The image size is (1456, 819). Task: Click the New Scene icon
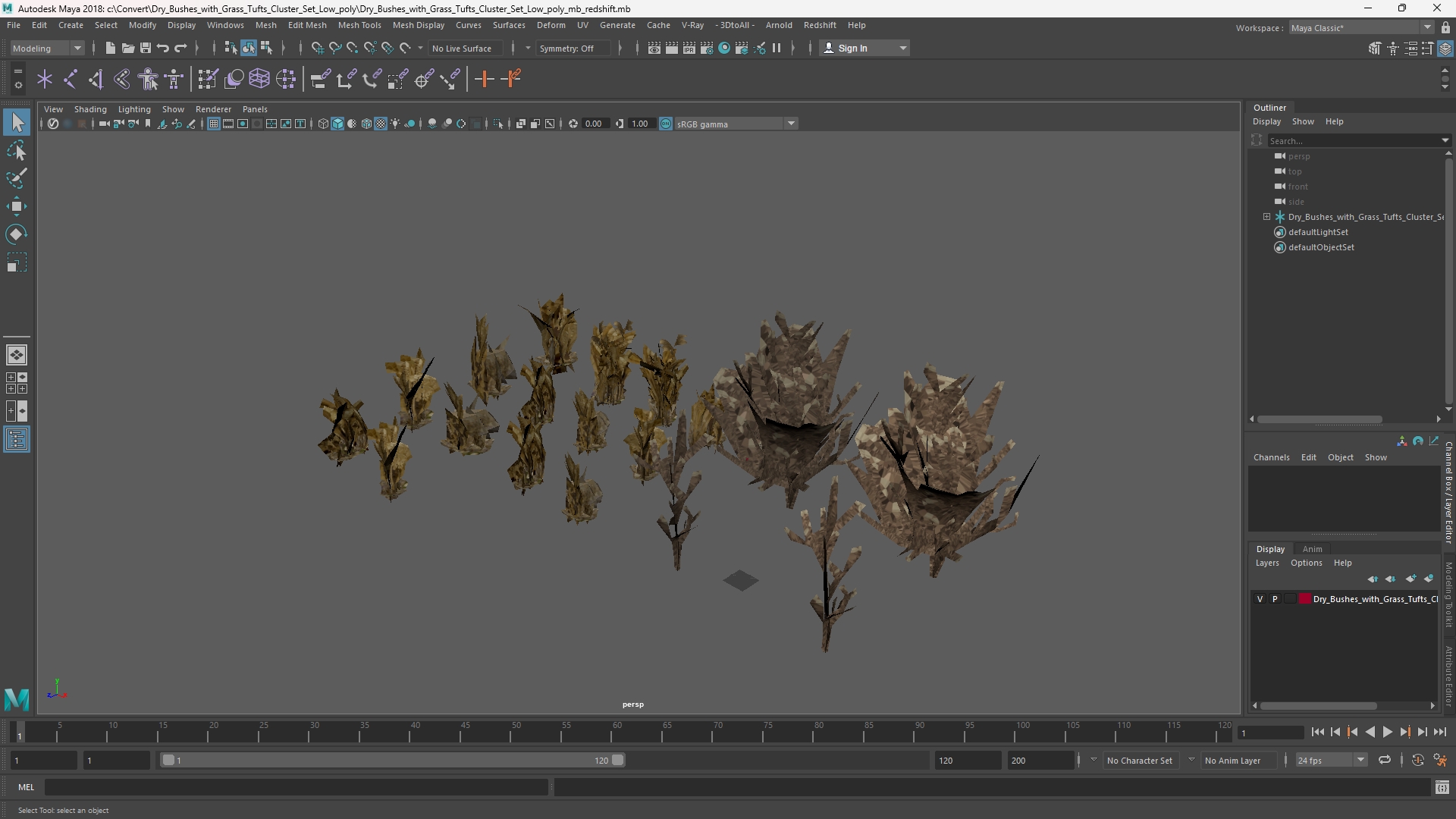[110, 48]
